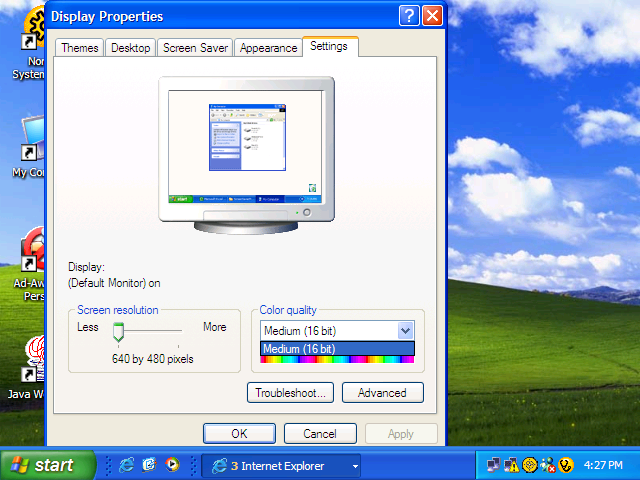Click the Troubleshoot button
The image size is (640, 480).
coord(290,393)
